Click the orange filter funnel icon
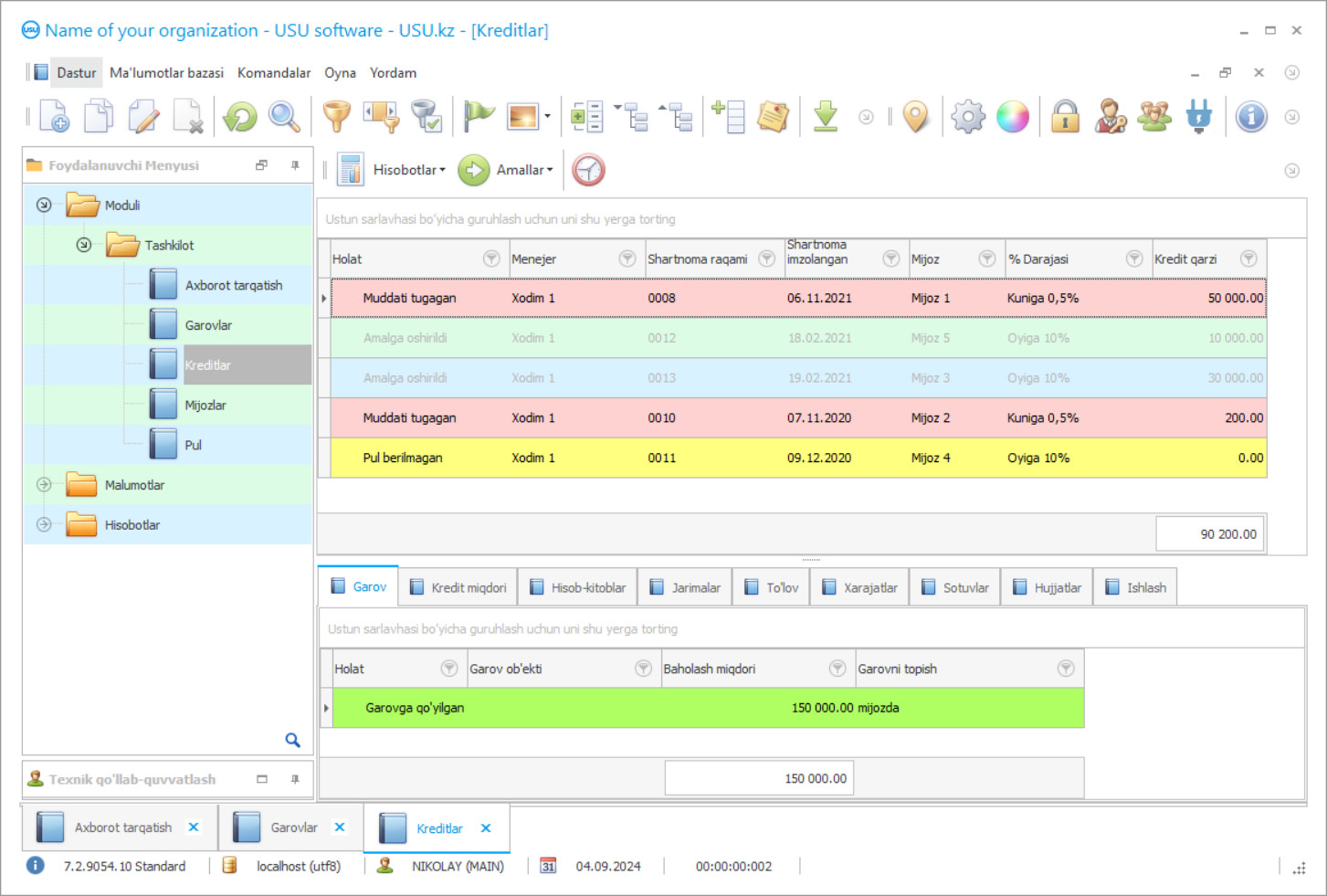Viewport: 1327px width, 896px height. point(337,116)
